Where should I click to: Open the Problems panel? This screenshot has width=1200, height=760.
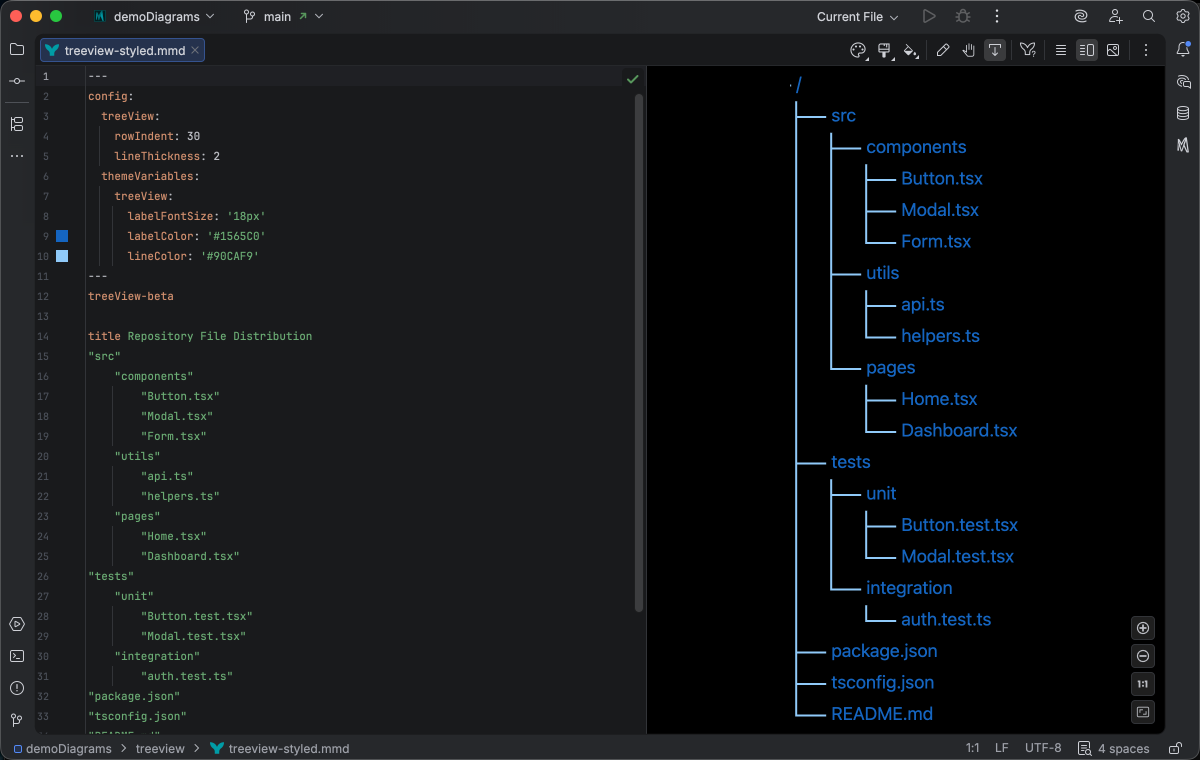point(16,686)
